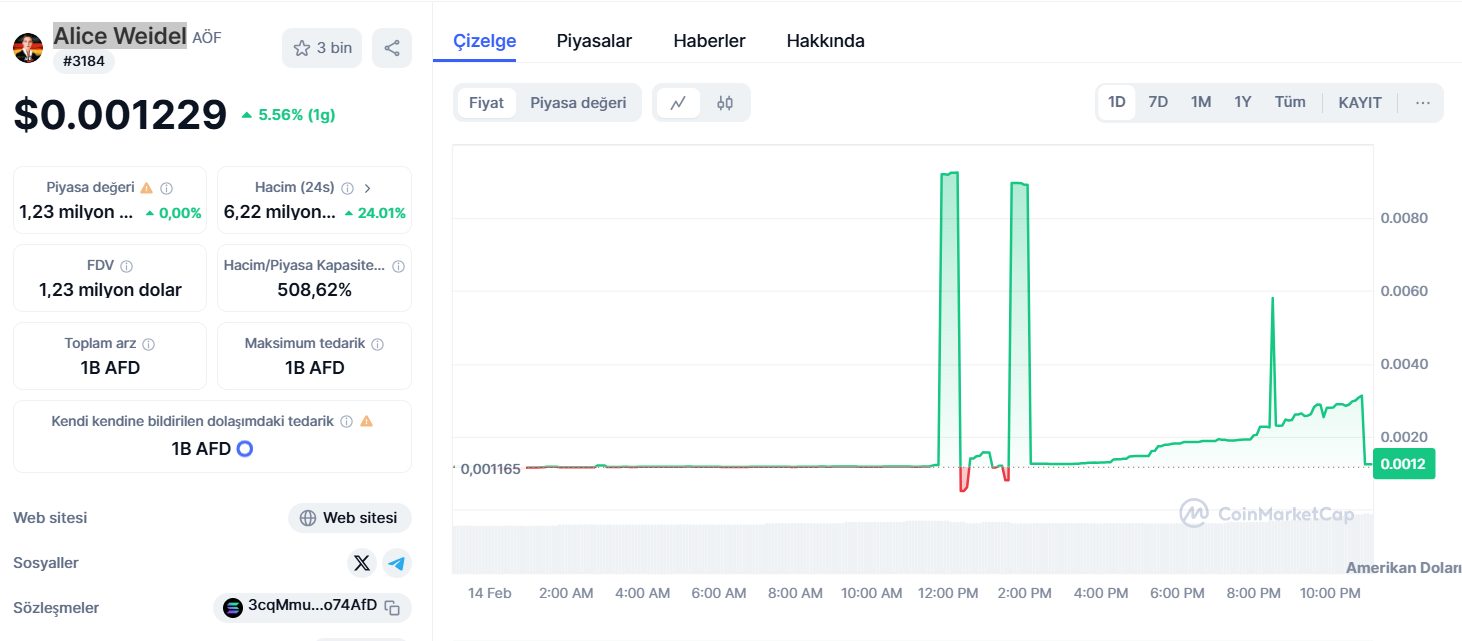
Task: Open chart more options ellipsis menu
Action: point(1423,102)
